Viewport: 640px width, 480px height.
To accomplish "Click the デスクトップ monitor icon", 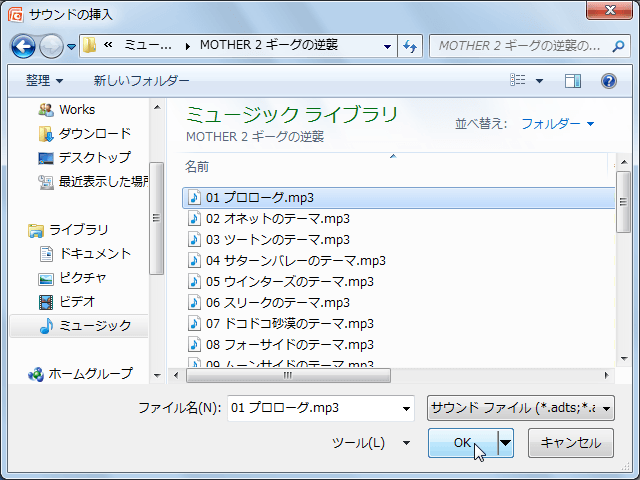I will [46, 158].
